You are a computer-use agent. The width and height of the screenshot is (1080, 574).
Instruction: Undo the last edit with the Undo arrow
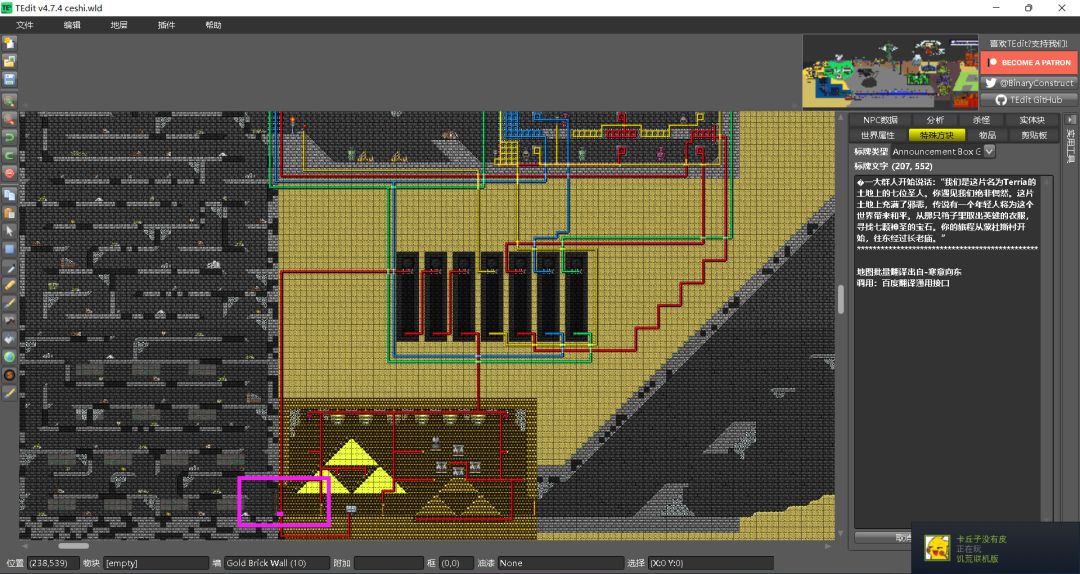pos(9,137)
